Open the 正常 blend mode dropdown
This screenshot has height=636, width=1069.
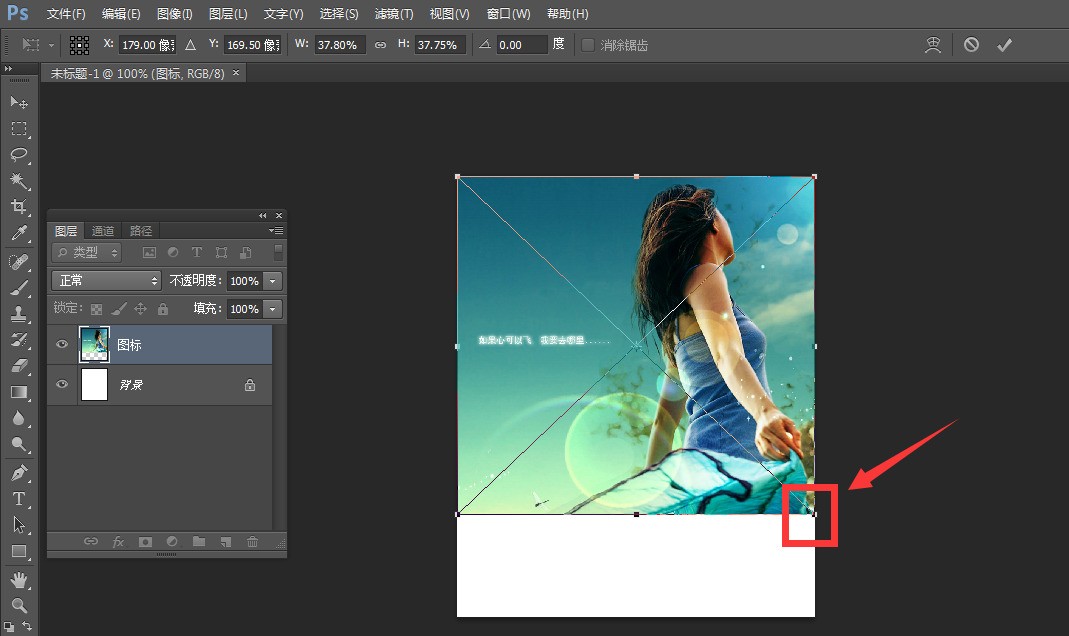click(x=106, y=280)
